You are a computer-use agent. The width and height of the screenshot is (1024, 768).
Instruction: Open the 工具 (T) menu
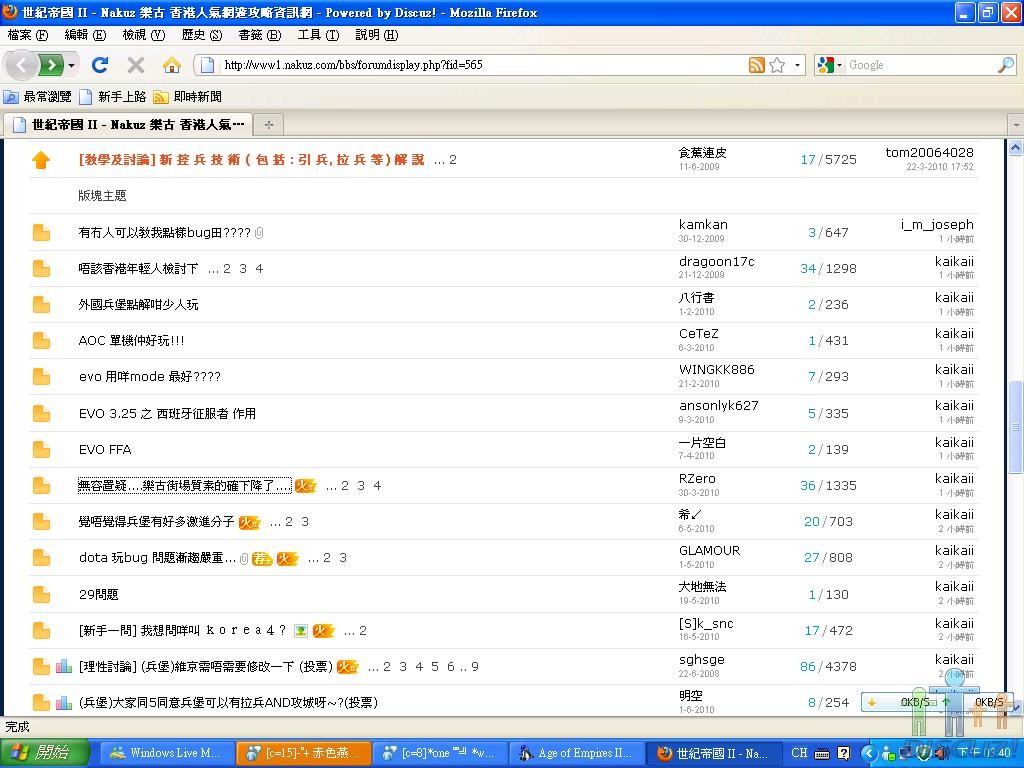[318, 35]
